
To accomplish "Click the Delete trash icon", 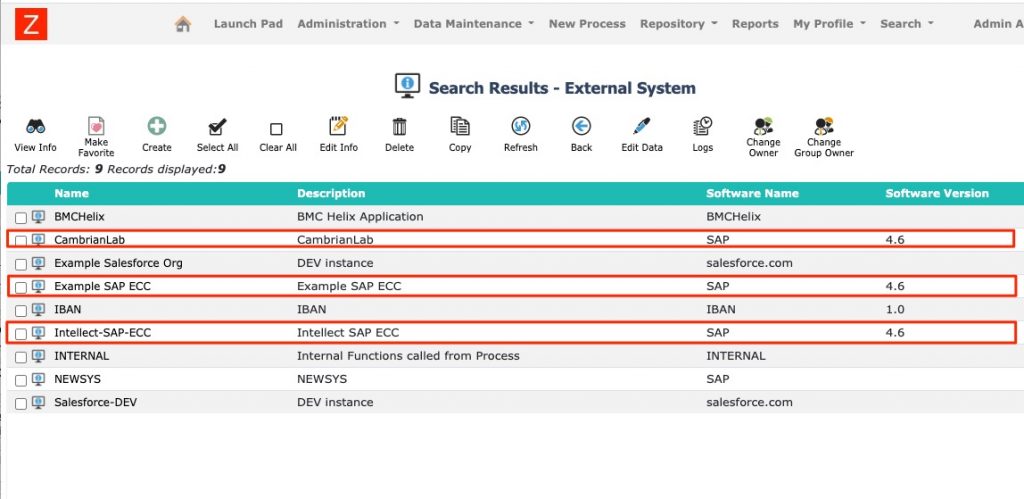I will coord(399,126).
